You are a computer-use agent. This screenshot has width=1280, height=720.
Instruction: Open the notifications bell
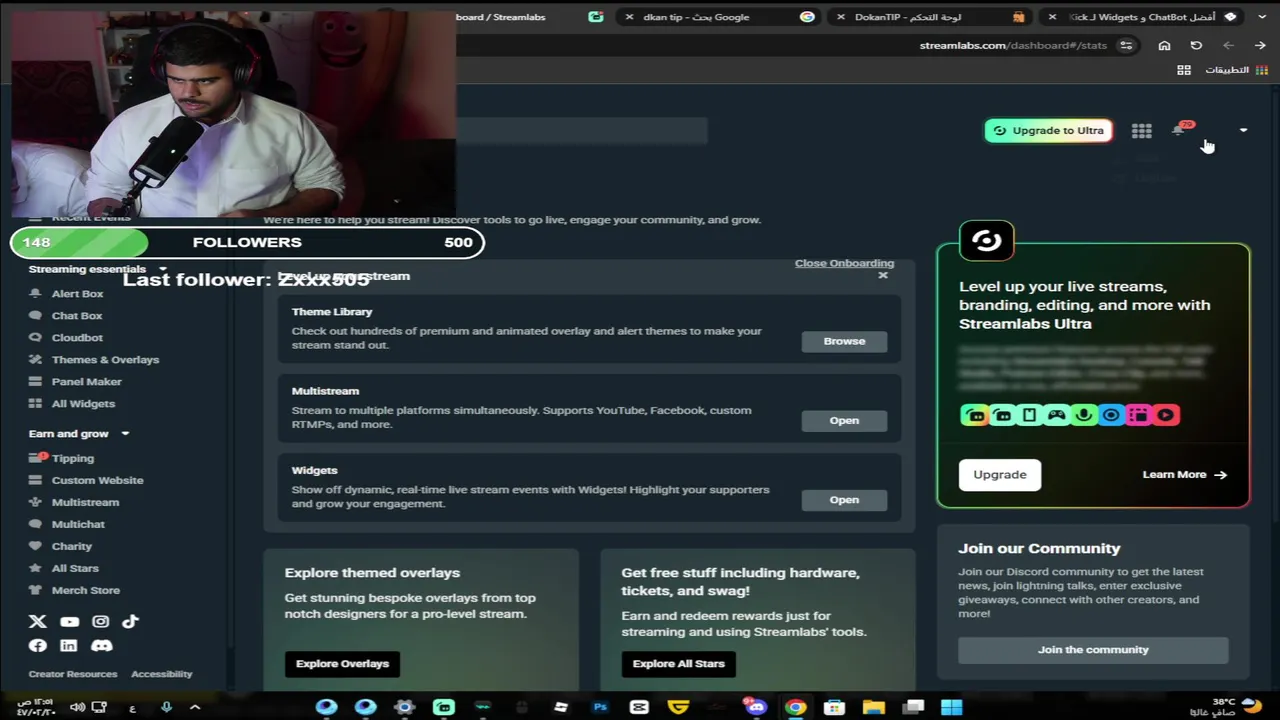(1179, 130)
